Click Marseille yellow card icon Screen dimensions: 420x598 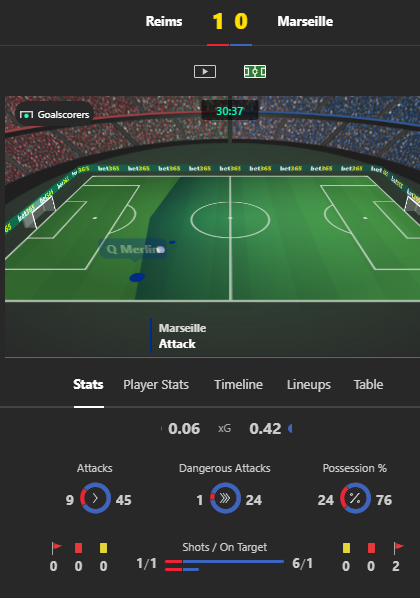click(346, 548)
